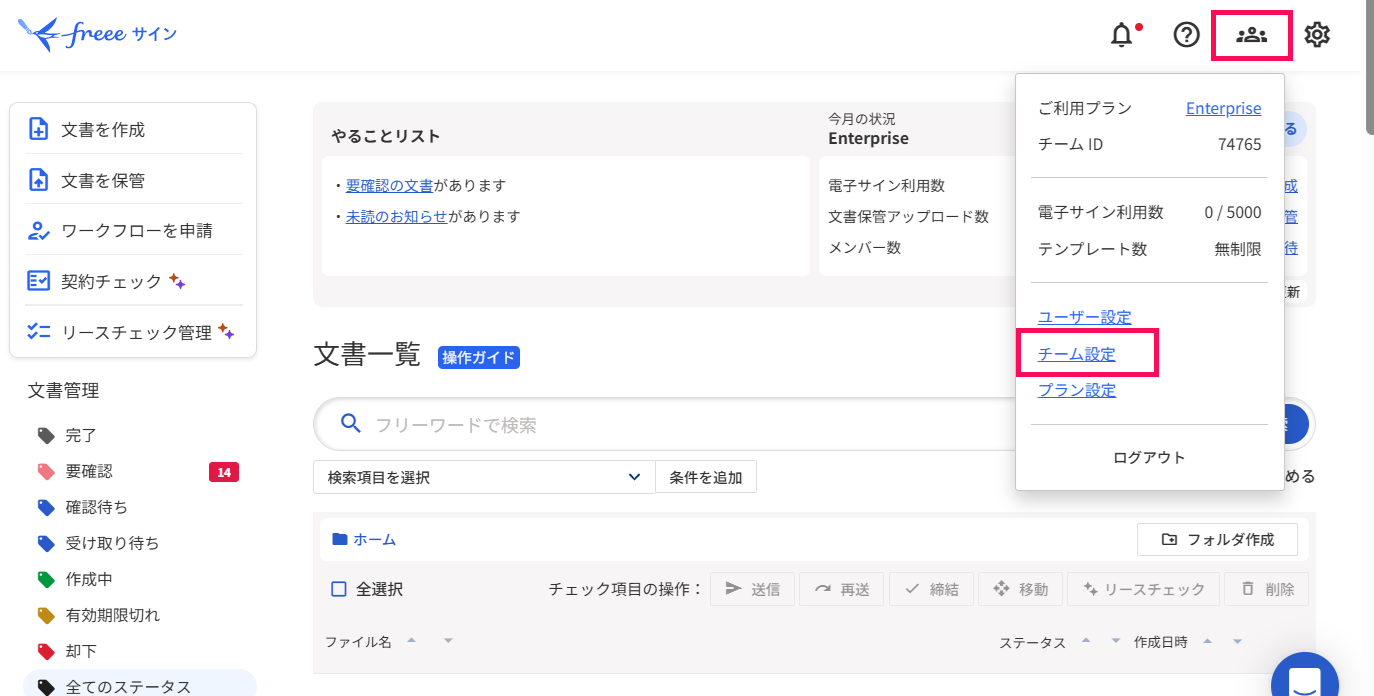Click the メンバー数 label
The image size is (1374, 696).
tap(864, 247)
